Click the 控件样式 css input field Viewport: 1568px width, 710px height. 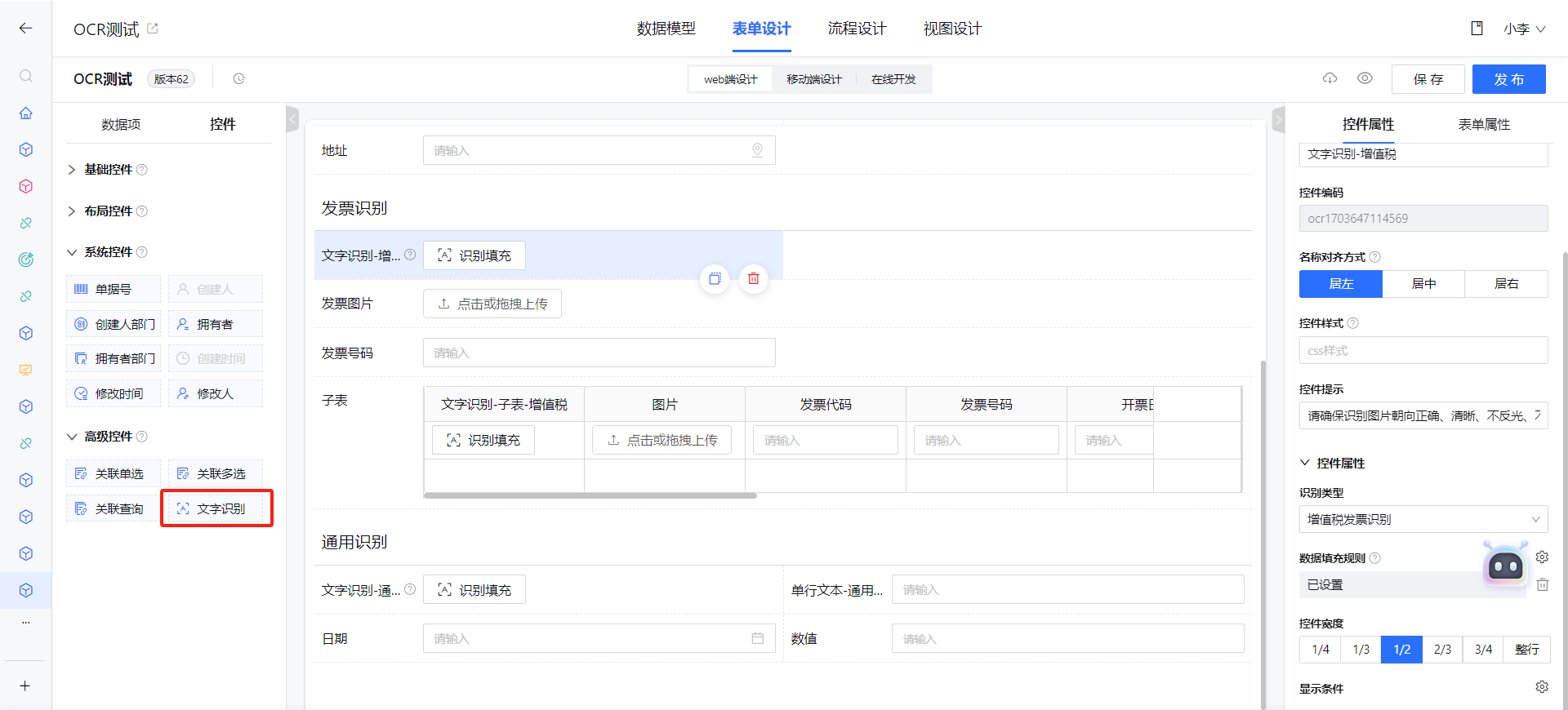point(1423,350)
